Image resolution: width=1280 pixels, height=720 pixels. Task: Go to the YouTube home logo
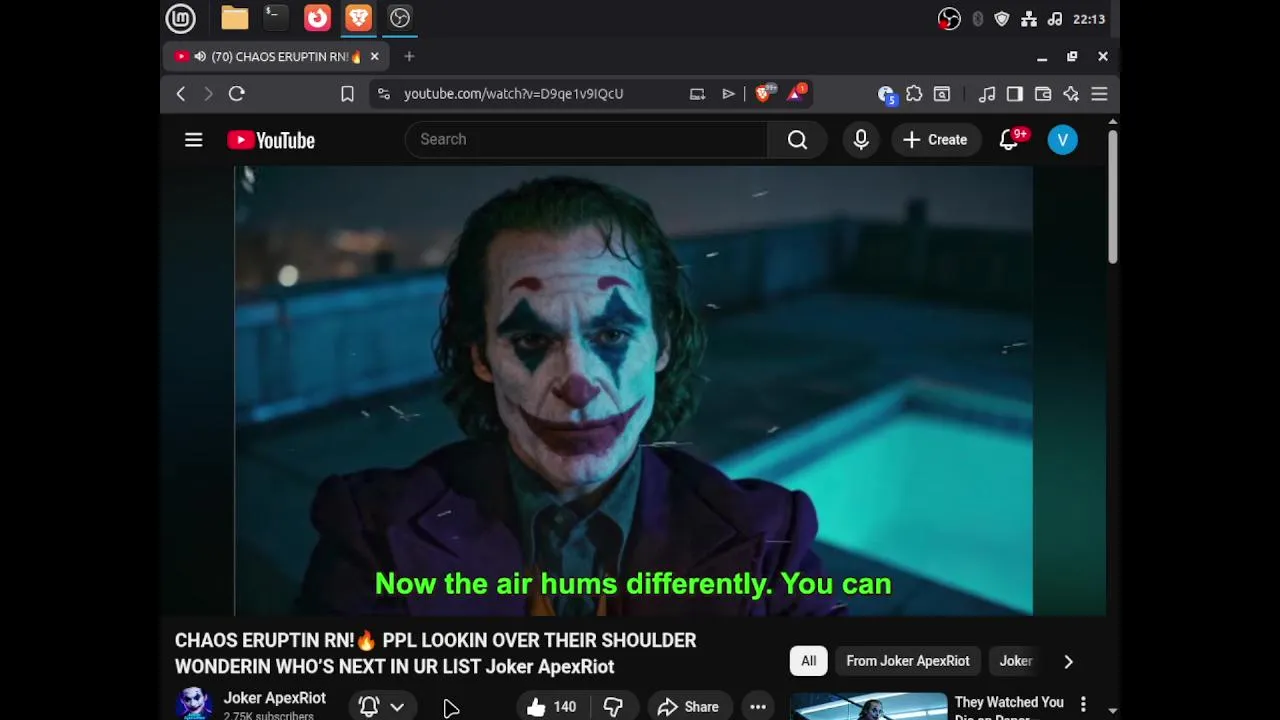click(x=271, y=140)
